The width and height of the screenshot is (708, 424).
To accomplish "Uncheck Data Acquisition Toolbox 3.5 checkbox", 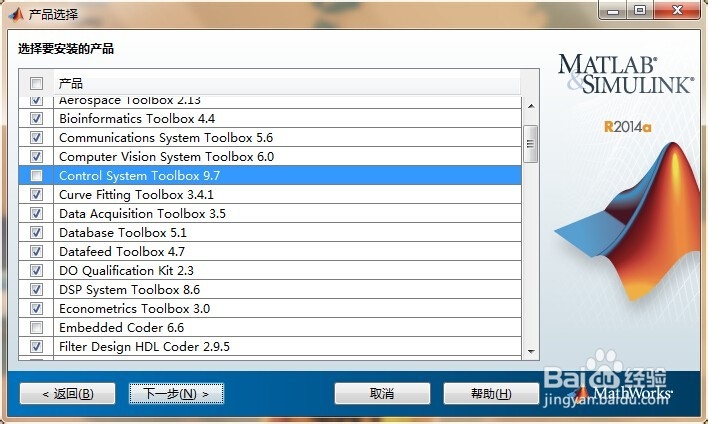I will [36, 214].
